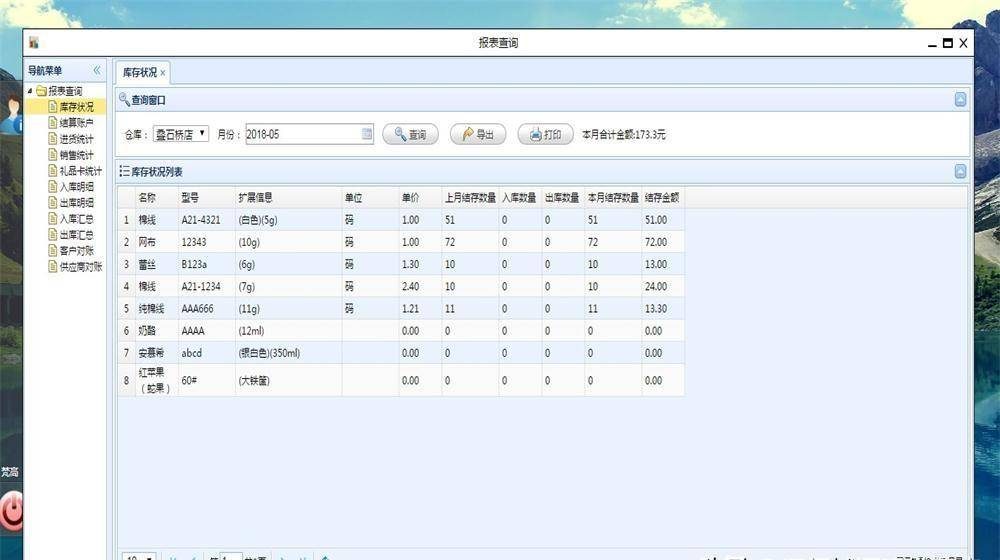1000x560 pixels.
Task: Click the 导出 export button
Action: point(478,134)
